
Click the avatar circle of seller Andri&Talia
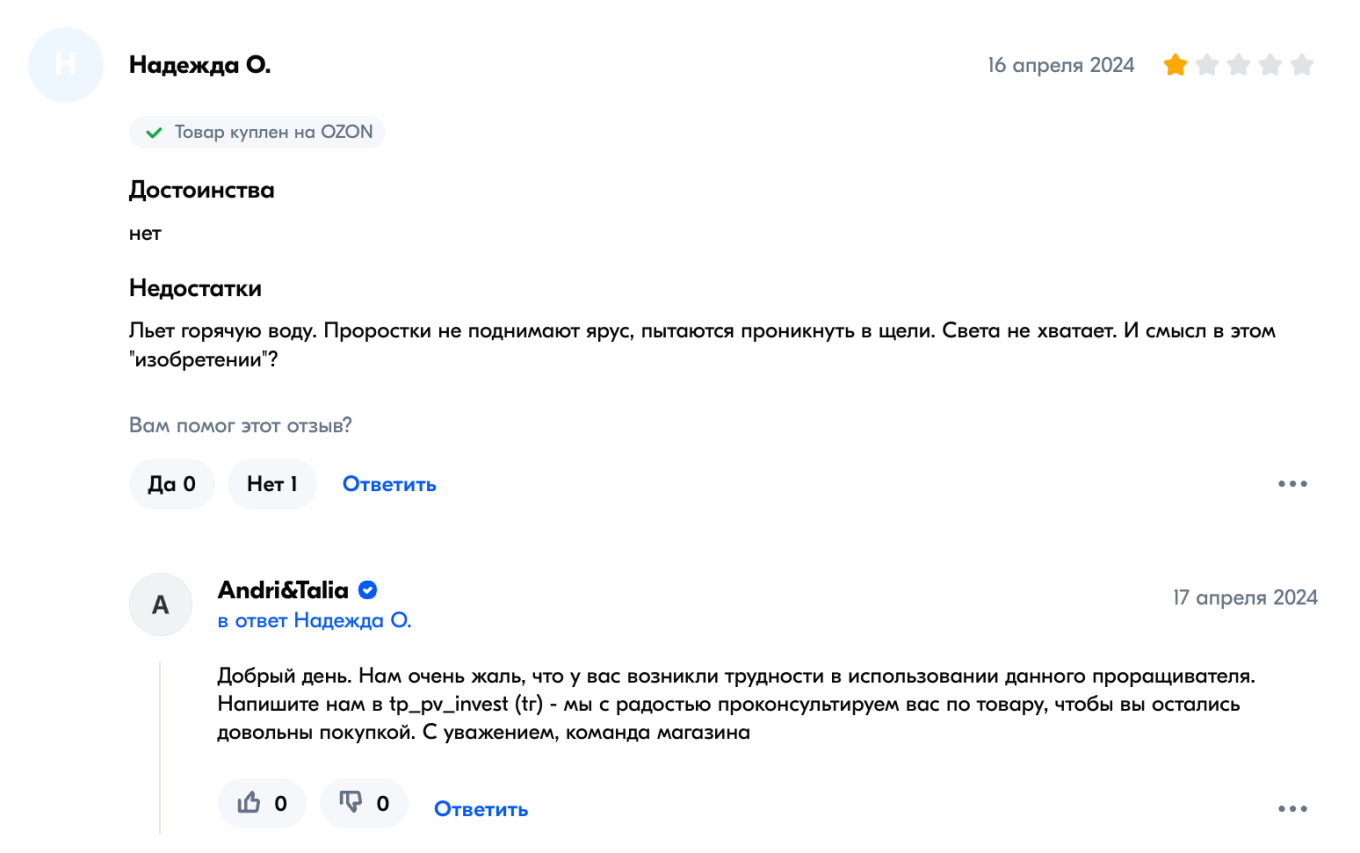[x=160, y=604]
